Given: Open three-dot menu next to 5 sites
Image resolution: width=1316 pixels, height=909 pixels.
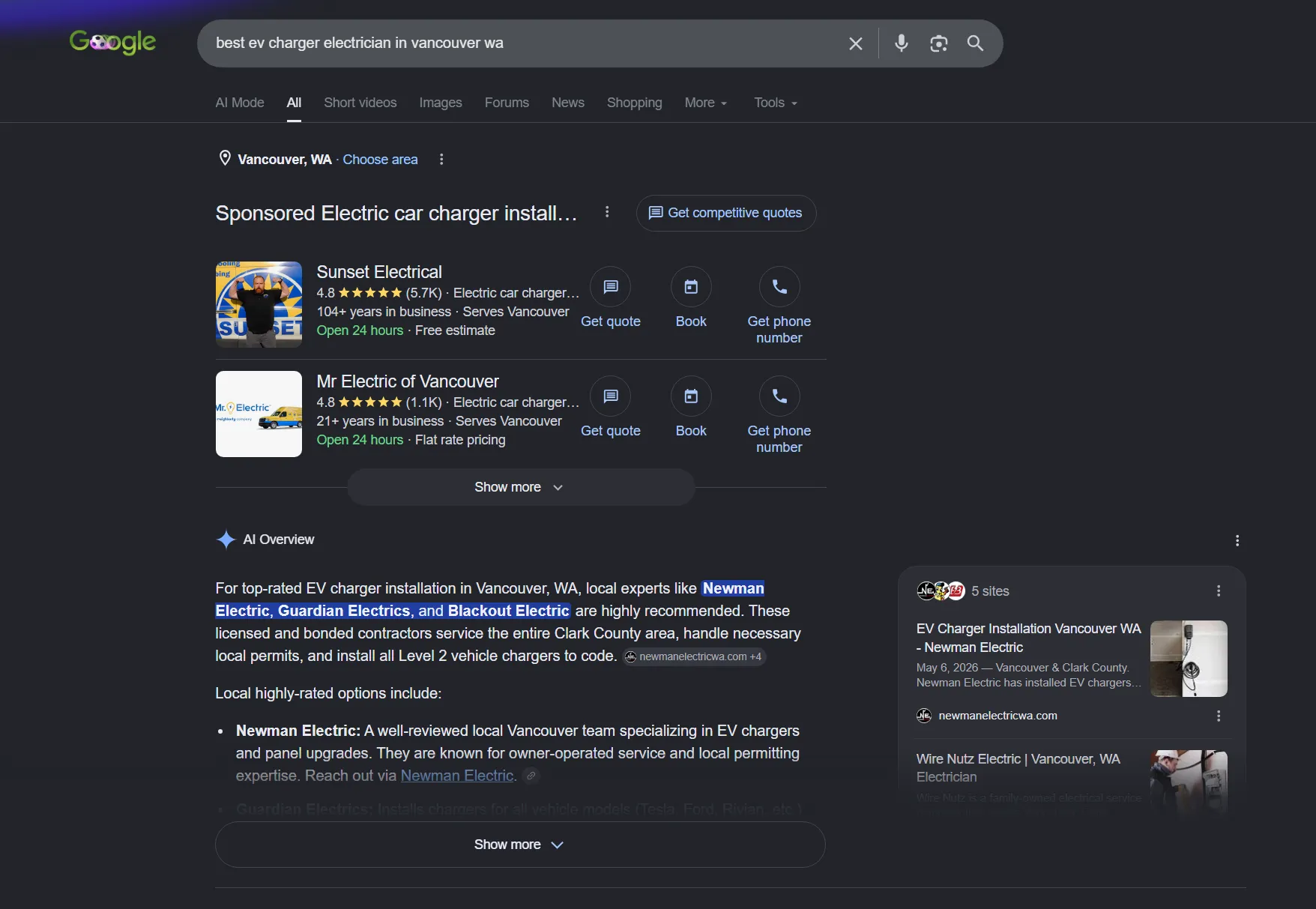Looking at the screenshot, I should (1219, 591).
